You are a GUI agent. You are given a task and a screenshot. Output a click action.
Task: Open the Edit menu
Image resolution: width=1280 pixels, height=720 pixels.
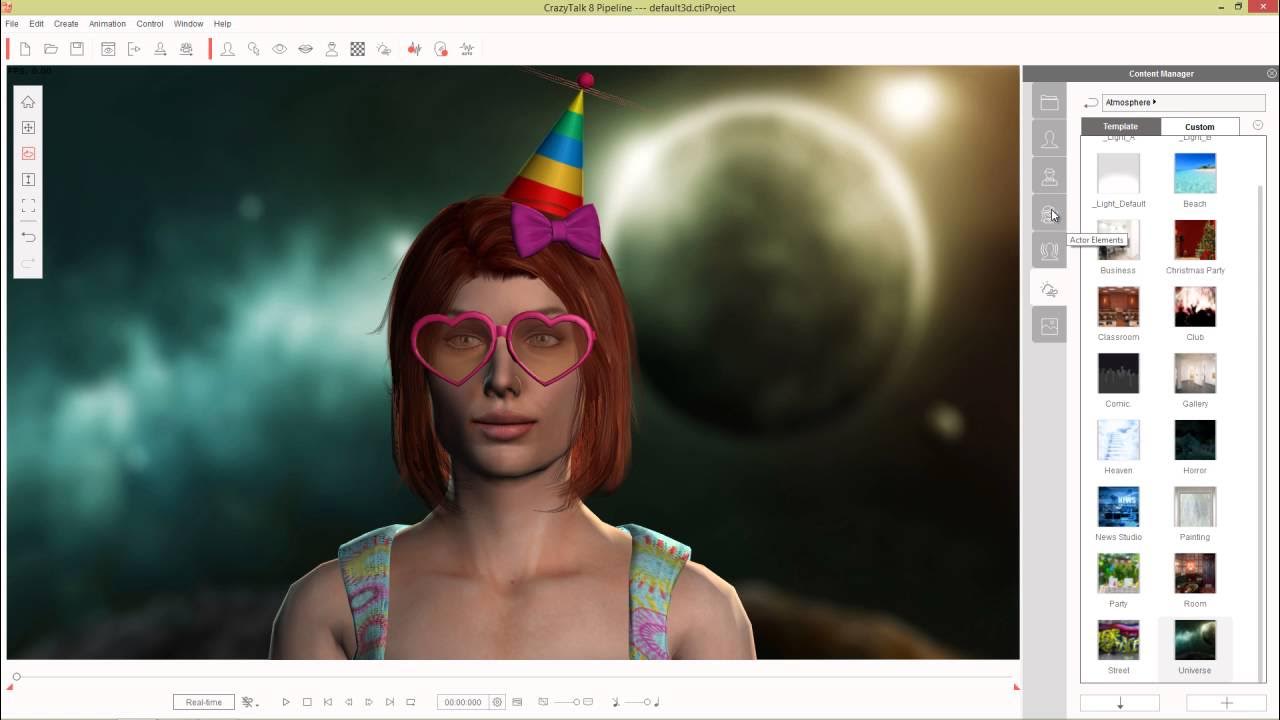pos(36,24)
